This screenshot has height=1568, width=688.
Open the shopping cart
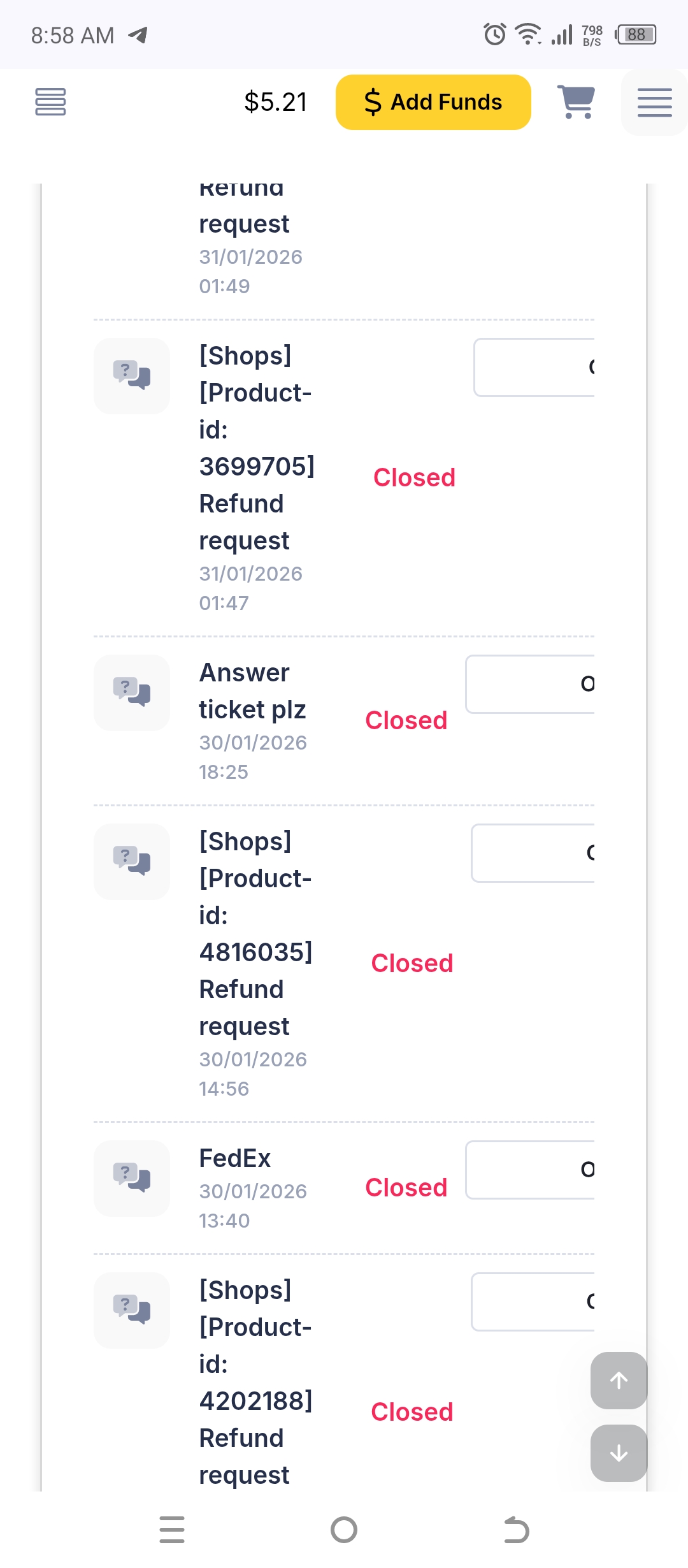click(x=576, y=102)
